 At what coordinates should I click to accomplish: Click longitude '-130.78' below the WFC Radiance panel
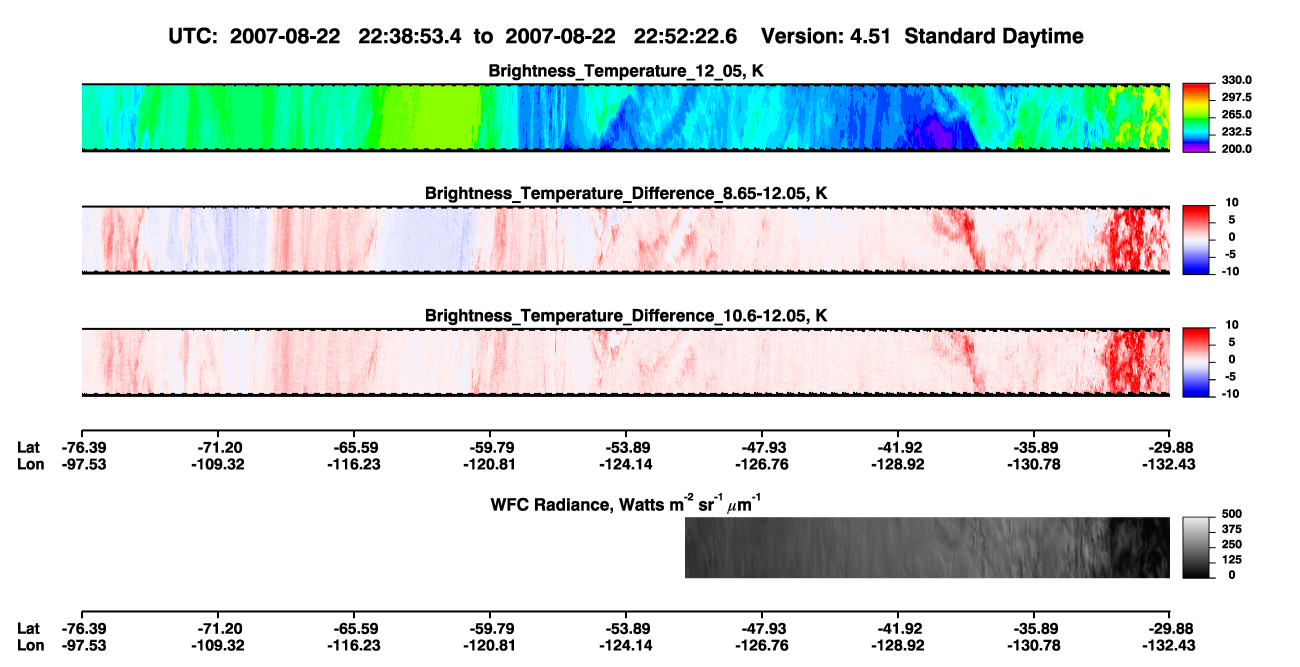[x=1034, y=645]
